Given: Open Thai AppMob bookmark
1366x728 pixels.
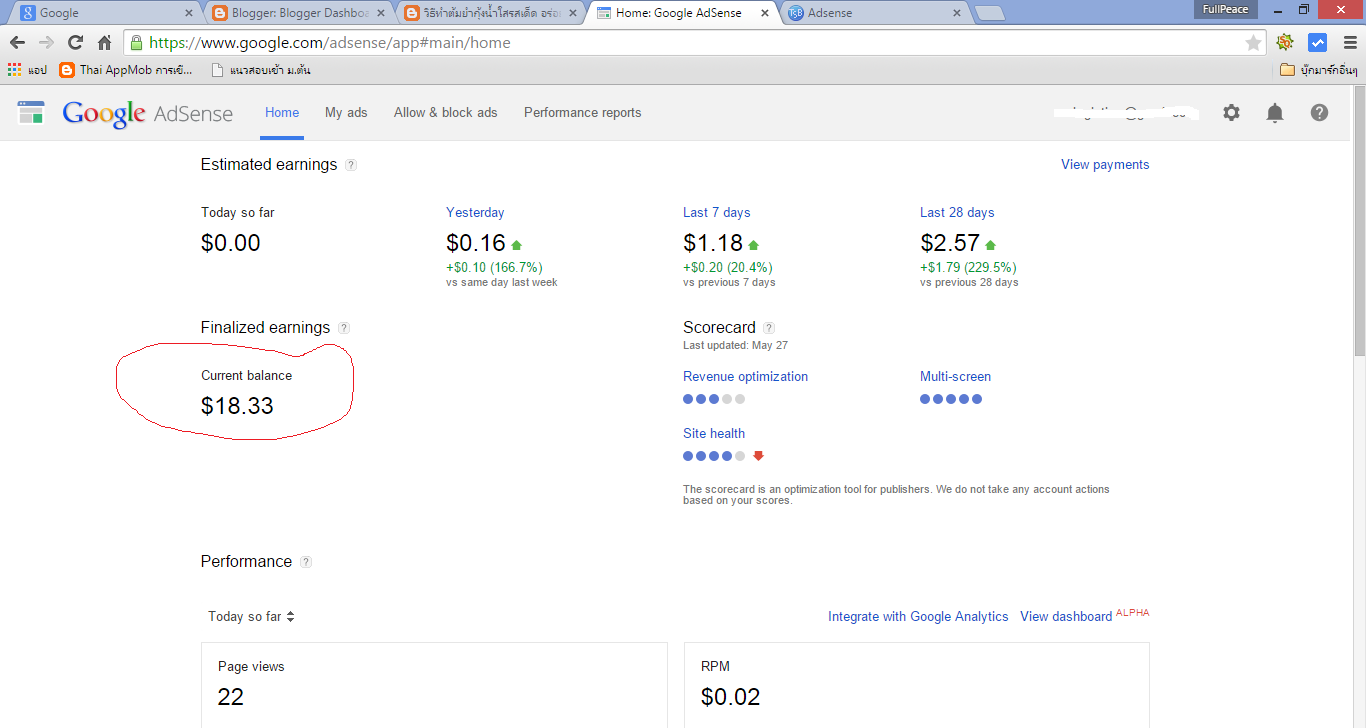Looking at the screenshot, I should [126, 70].
